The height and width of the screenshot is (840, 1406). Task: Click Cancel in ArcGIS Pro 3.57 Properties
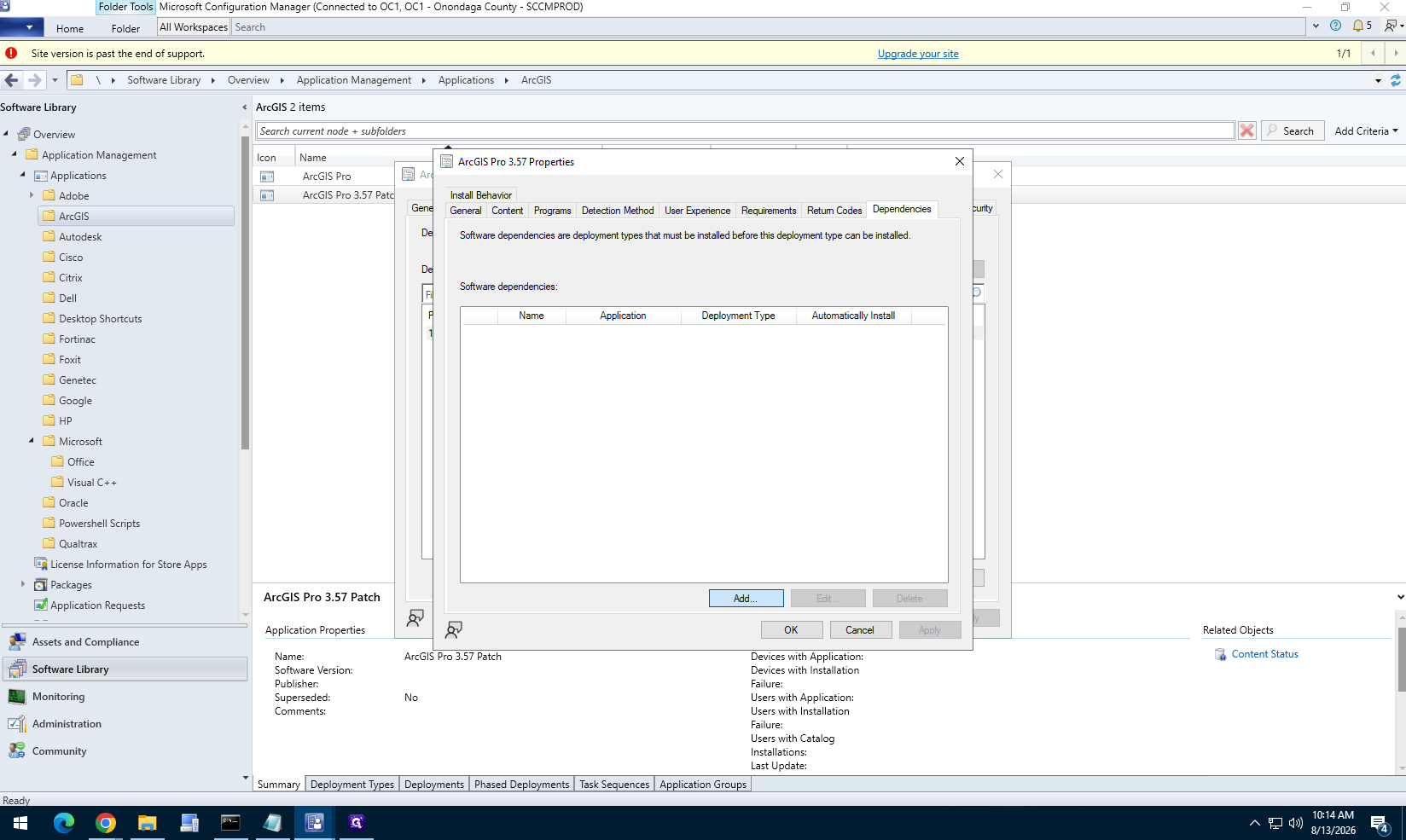coord(860,630)
